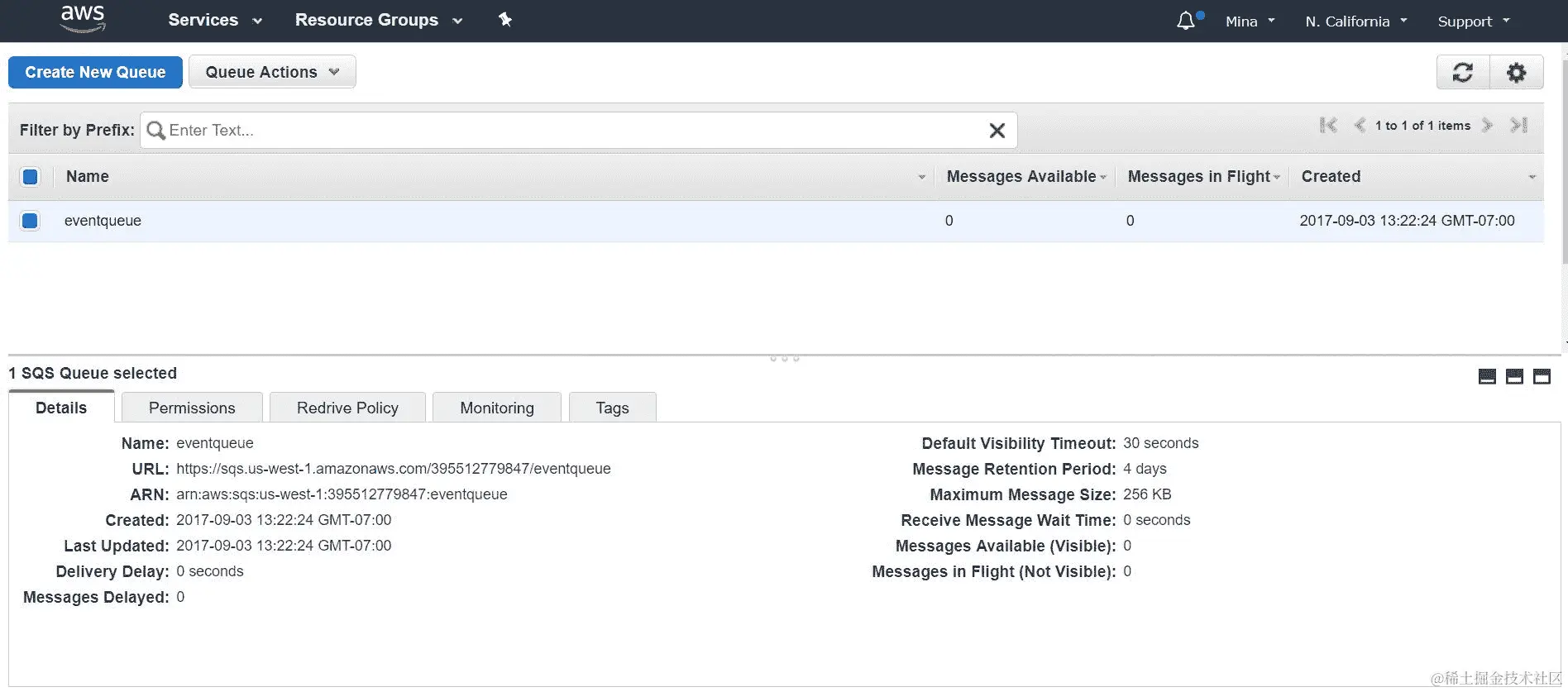
Task: Click the Last Updated timestamp value
Action: [284, 546]
